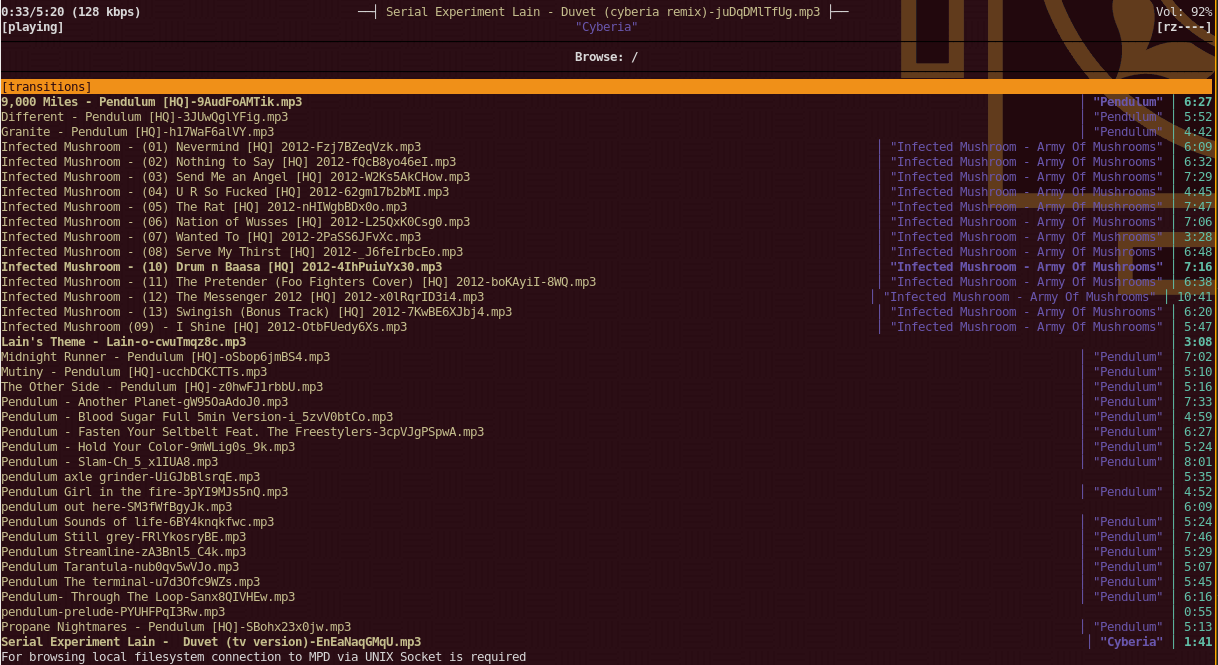Screen dimensions: 1218x665
Task: Select Midnight Runner - Pendulum track
Action: [x=607, y=357]
